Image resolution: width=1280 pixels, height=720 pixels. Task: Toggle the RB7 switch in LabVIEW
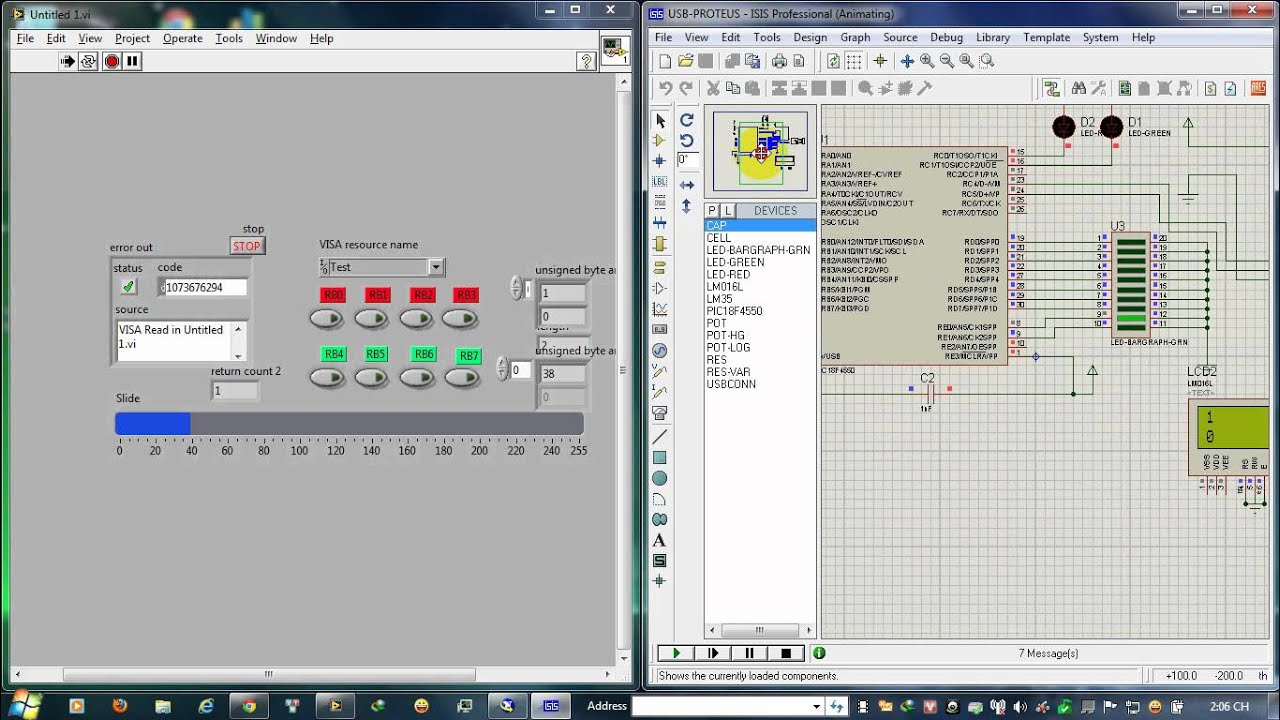(x=461, y=378)
